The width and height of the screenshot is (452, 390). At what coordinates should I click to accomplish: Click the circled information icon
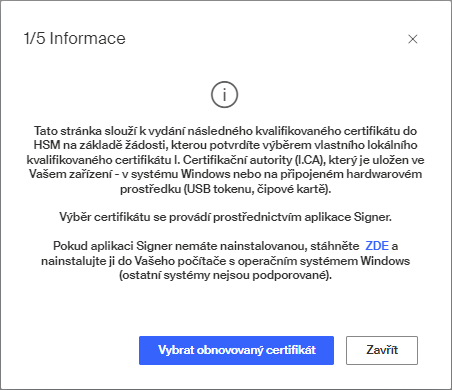(224, 94)
